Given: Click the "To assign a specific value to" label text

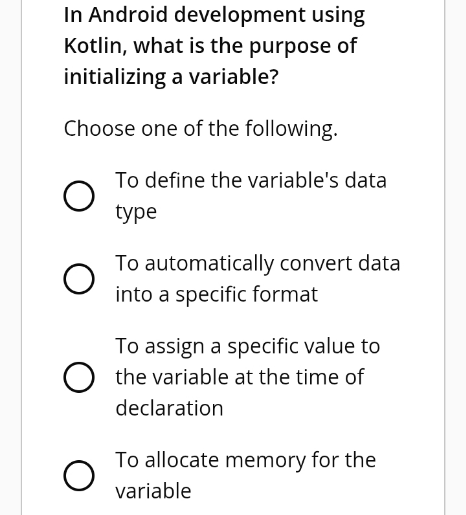Looking at the screenshot, I should 248,346.
